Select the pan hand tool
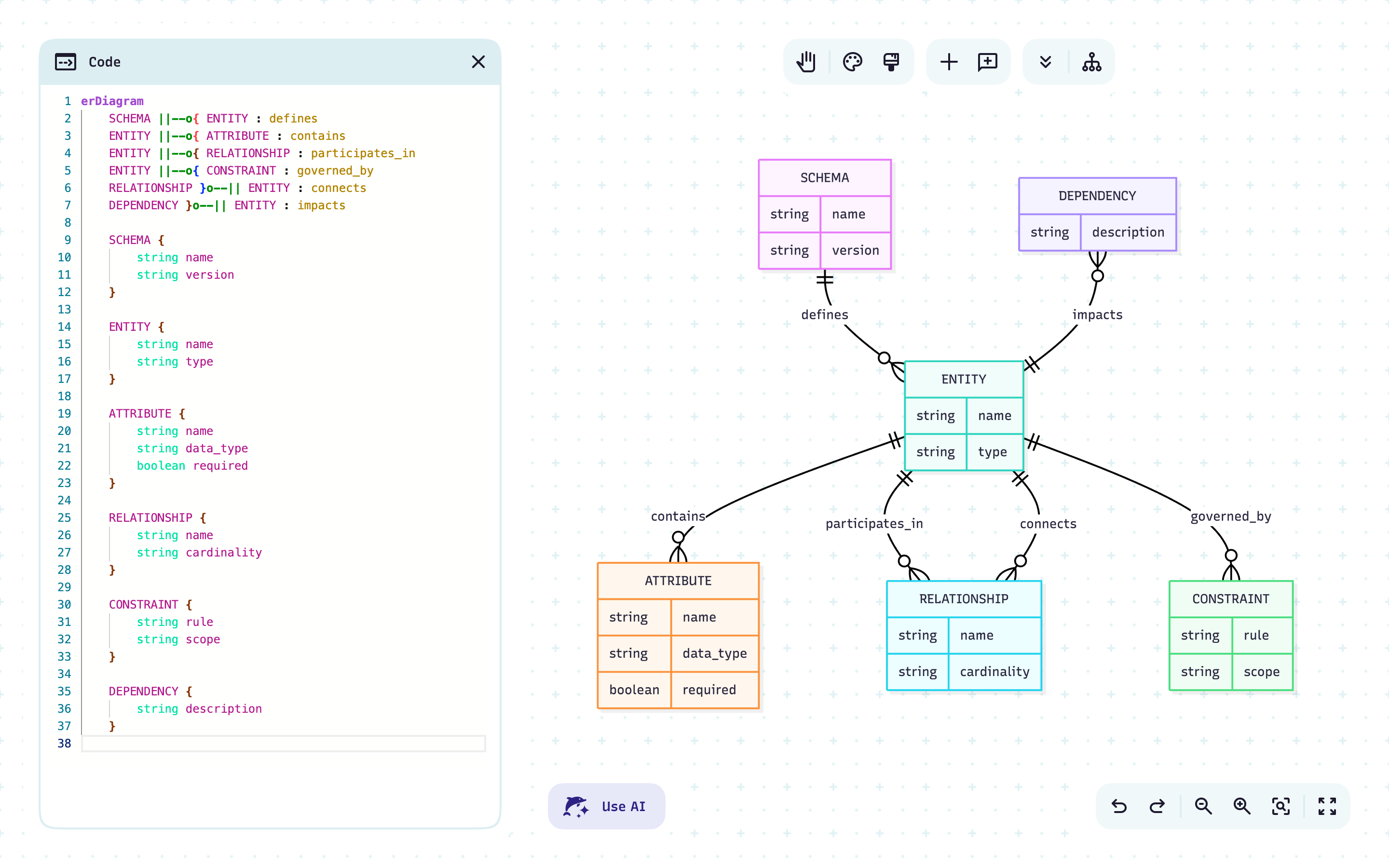Screen dimensions: 1389x868 (x=805, y=61)
